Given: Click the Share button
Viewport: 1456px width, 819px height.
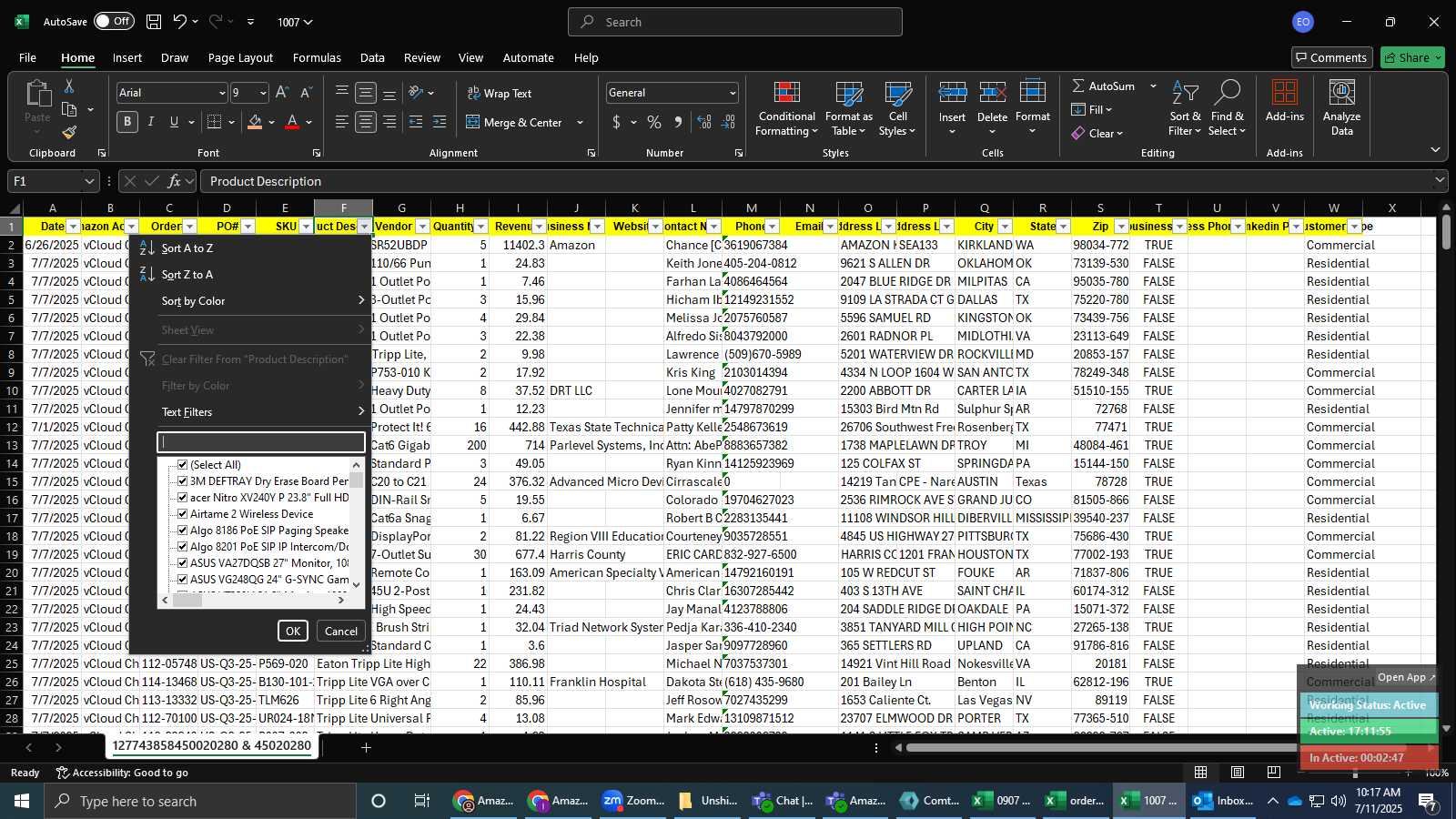Looking at the screenshot, I should (x=1412, y=57).
